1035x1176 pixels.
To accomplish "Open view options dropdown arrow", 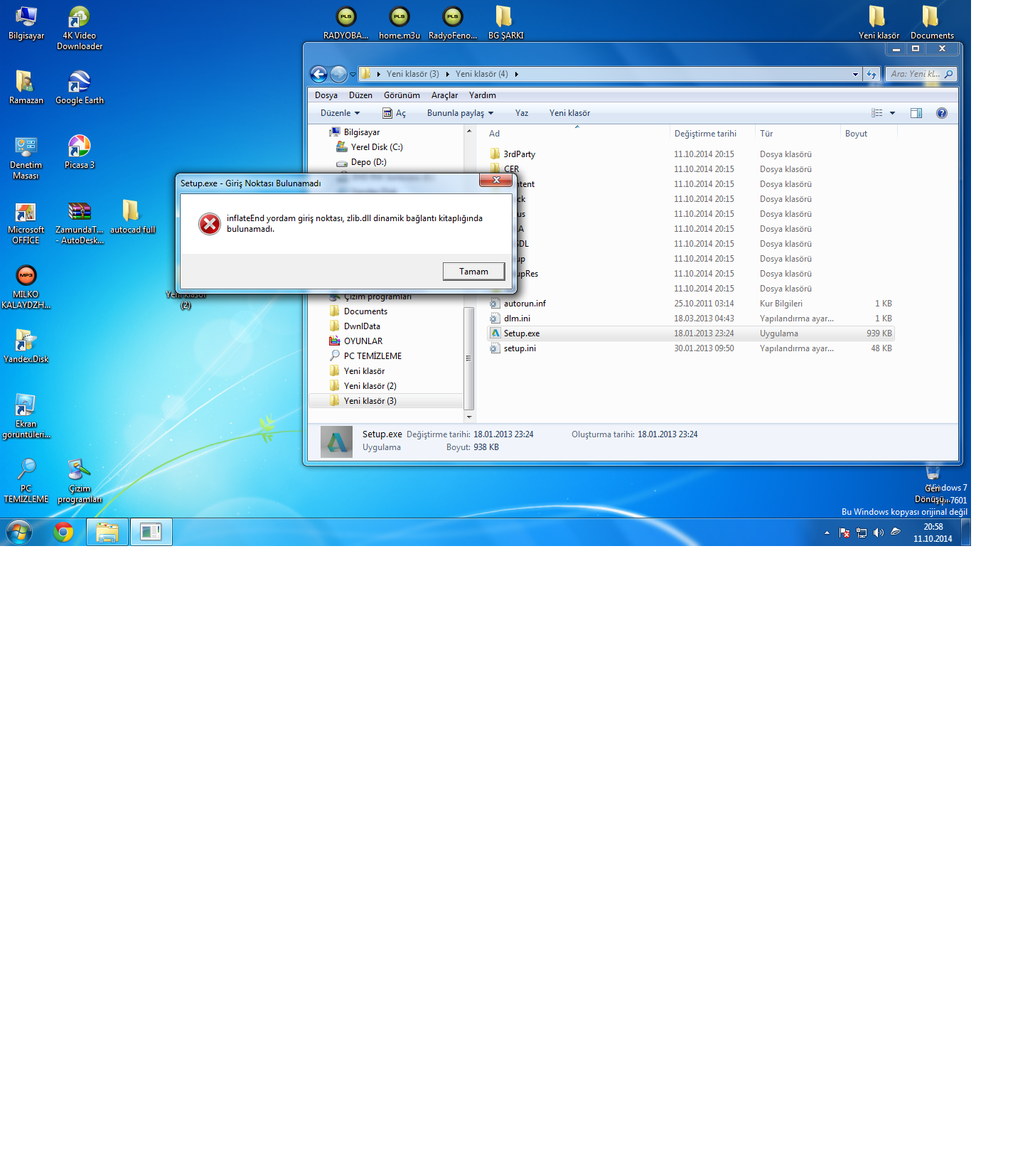I will click(x=892, y=113).
